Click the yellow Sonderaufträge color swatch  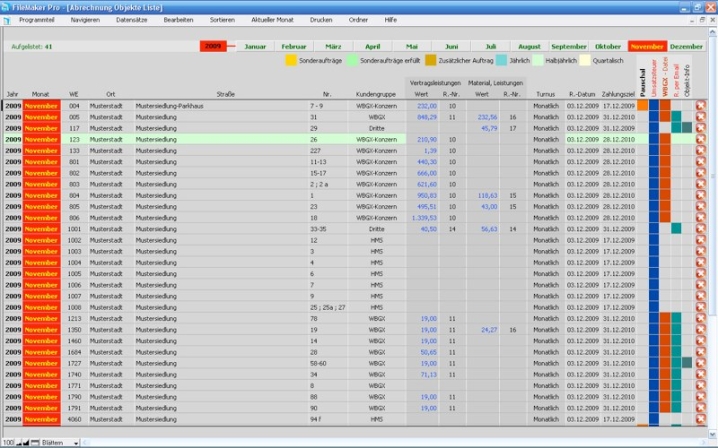[291, 61]
